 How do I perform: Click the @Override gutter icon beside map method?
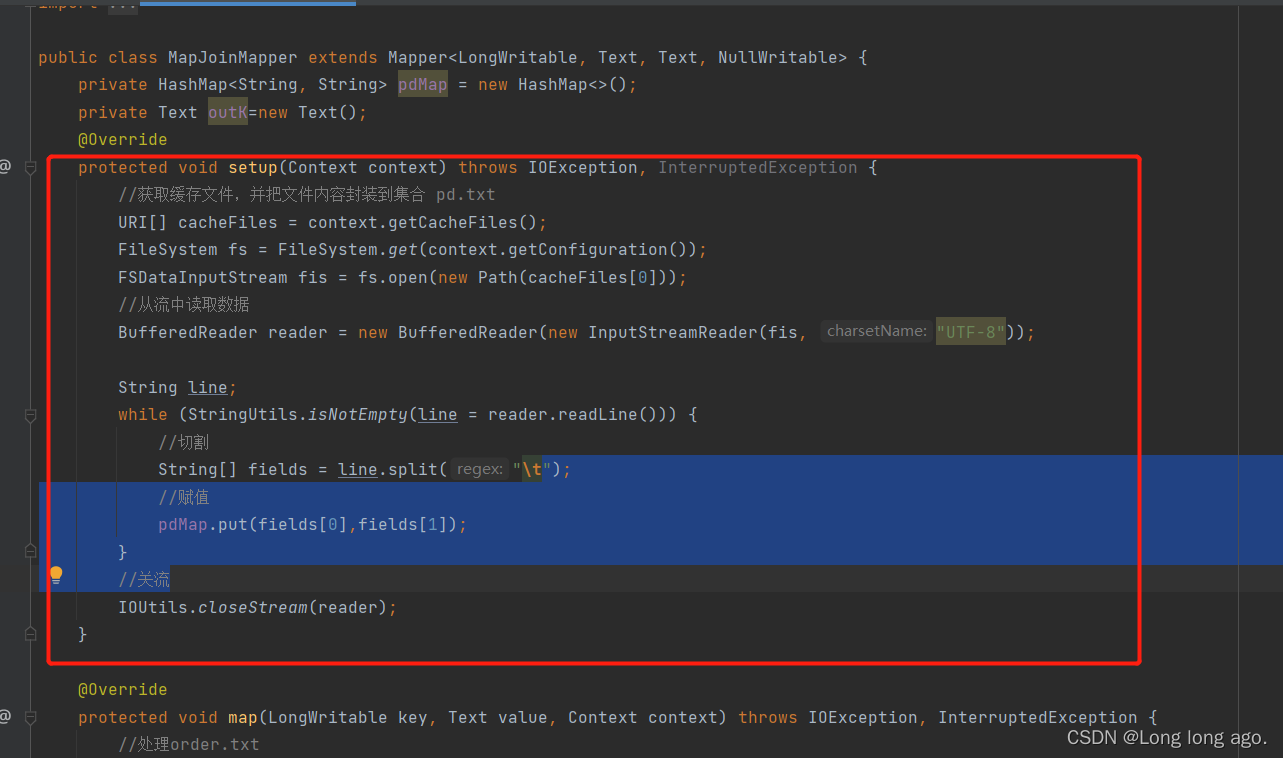pyautogui.click(x=5, y=717)
